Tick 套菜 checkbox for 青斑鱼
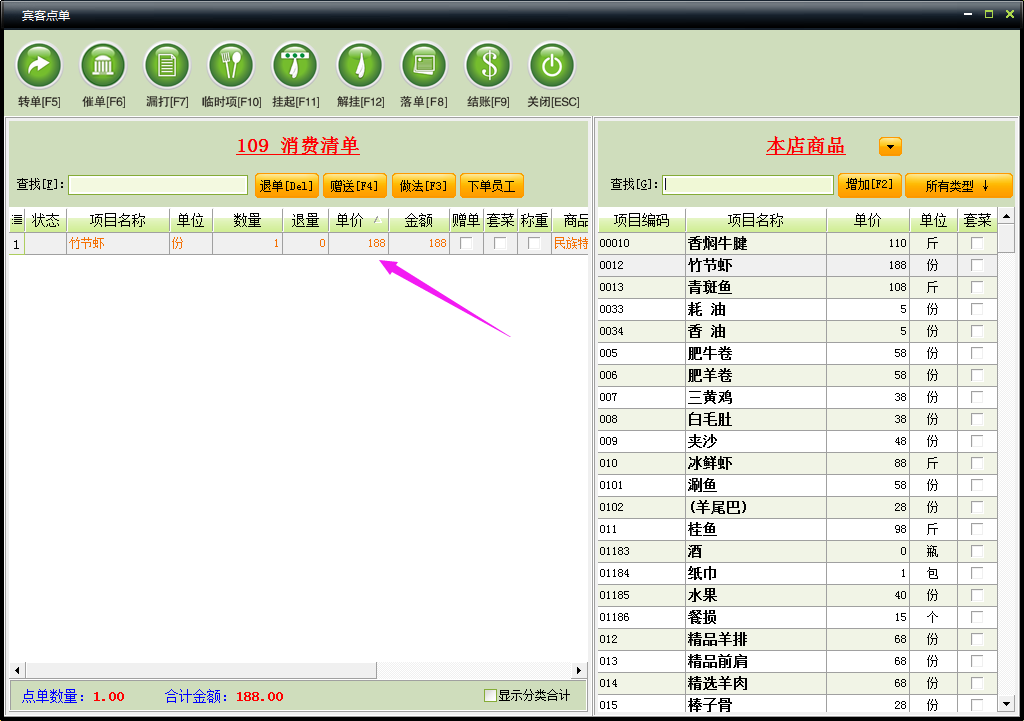 (x=977, y=287)
